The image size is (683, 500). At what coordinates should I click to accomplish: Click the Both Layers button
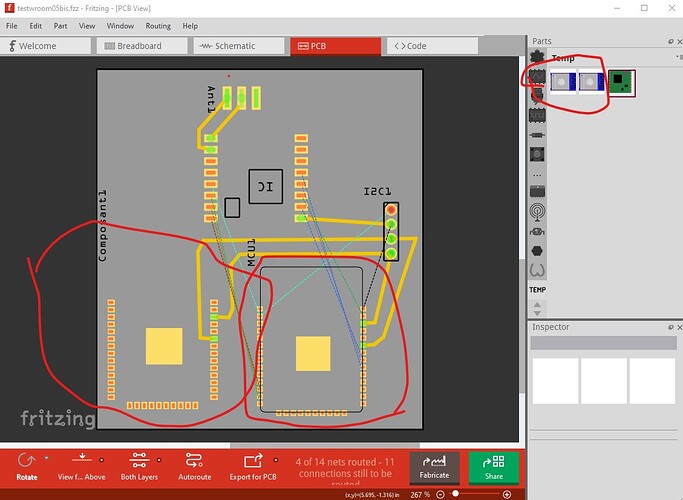[x=139, y=466]
